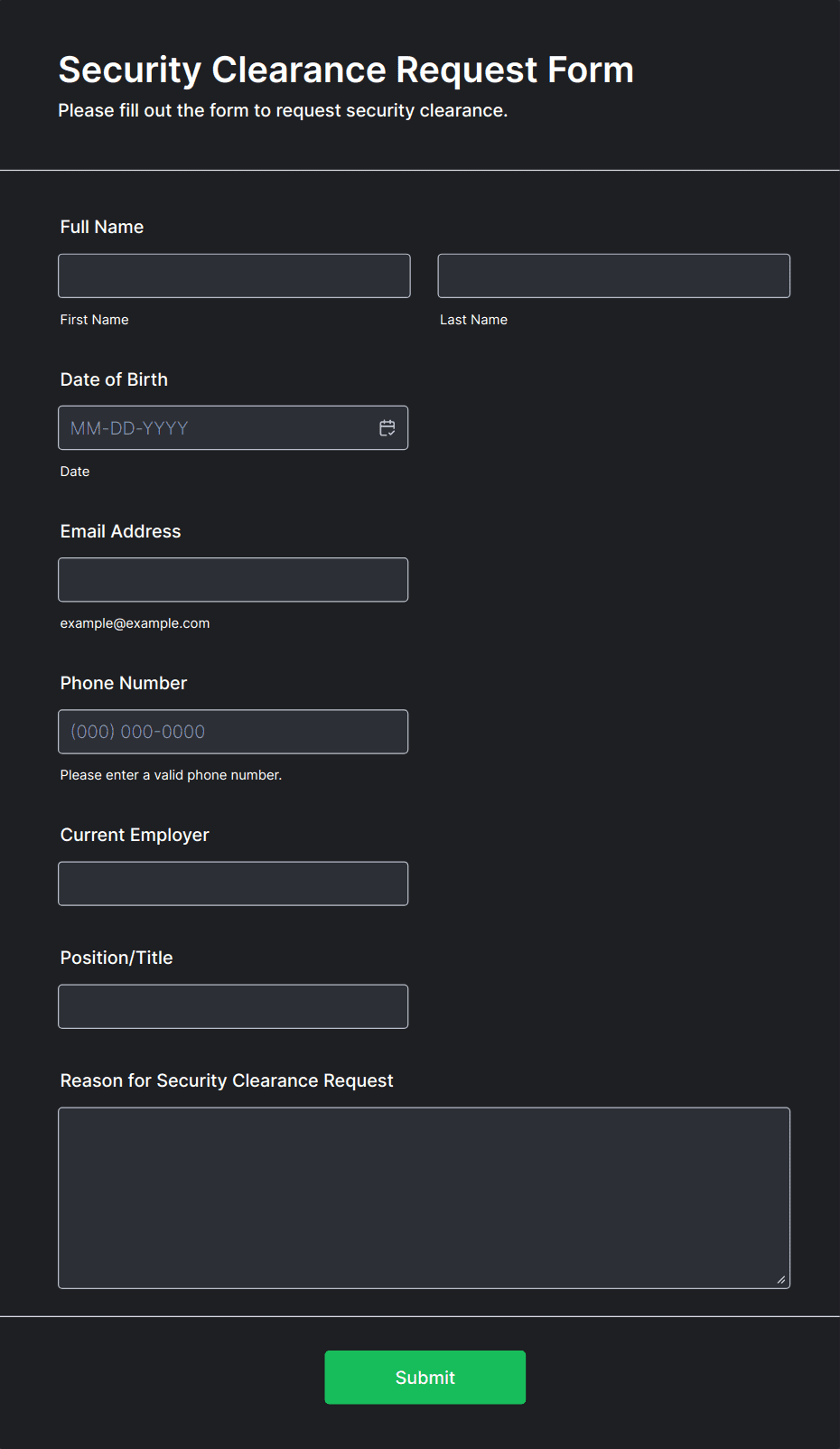Click the textarea corner resize grip
This screenshot has height=1449, width=840.
tap(781, 1279)
